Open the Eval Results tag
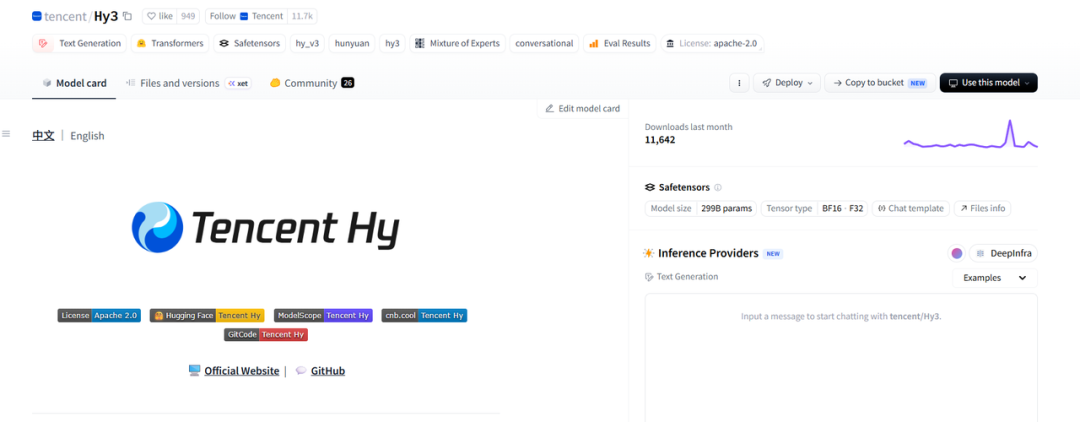Image resolution: width=1080 pixels, height=422 pixels. (620, 43)
